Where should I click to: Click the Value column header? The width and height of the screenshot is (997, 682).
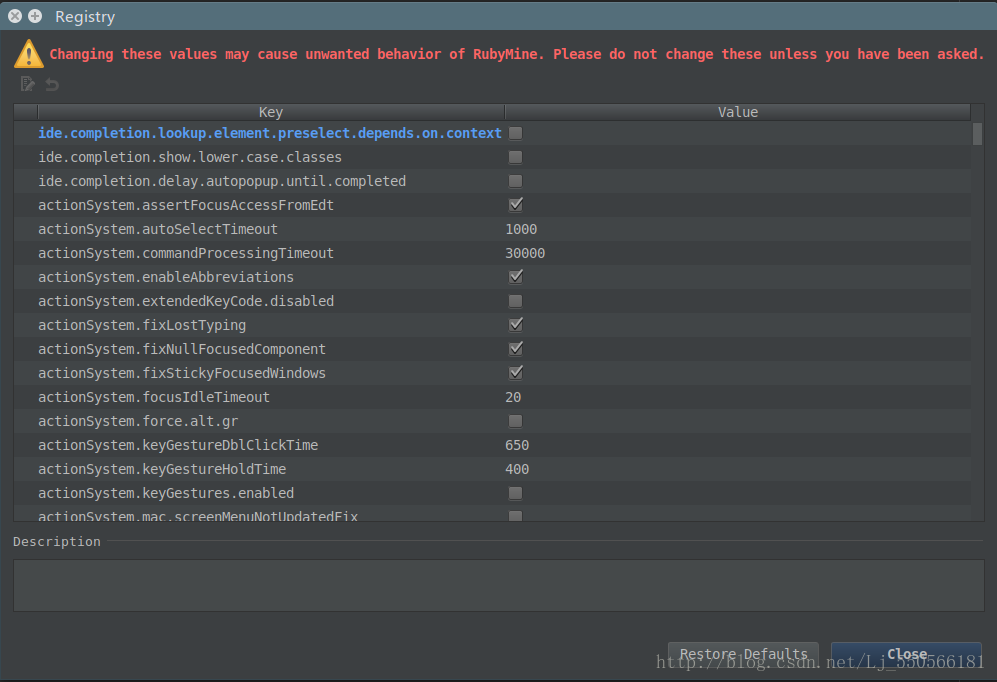[x=738, y=112]
